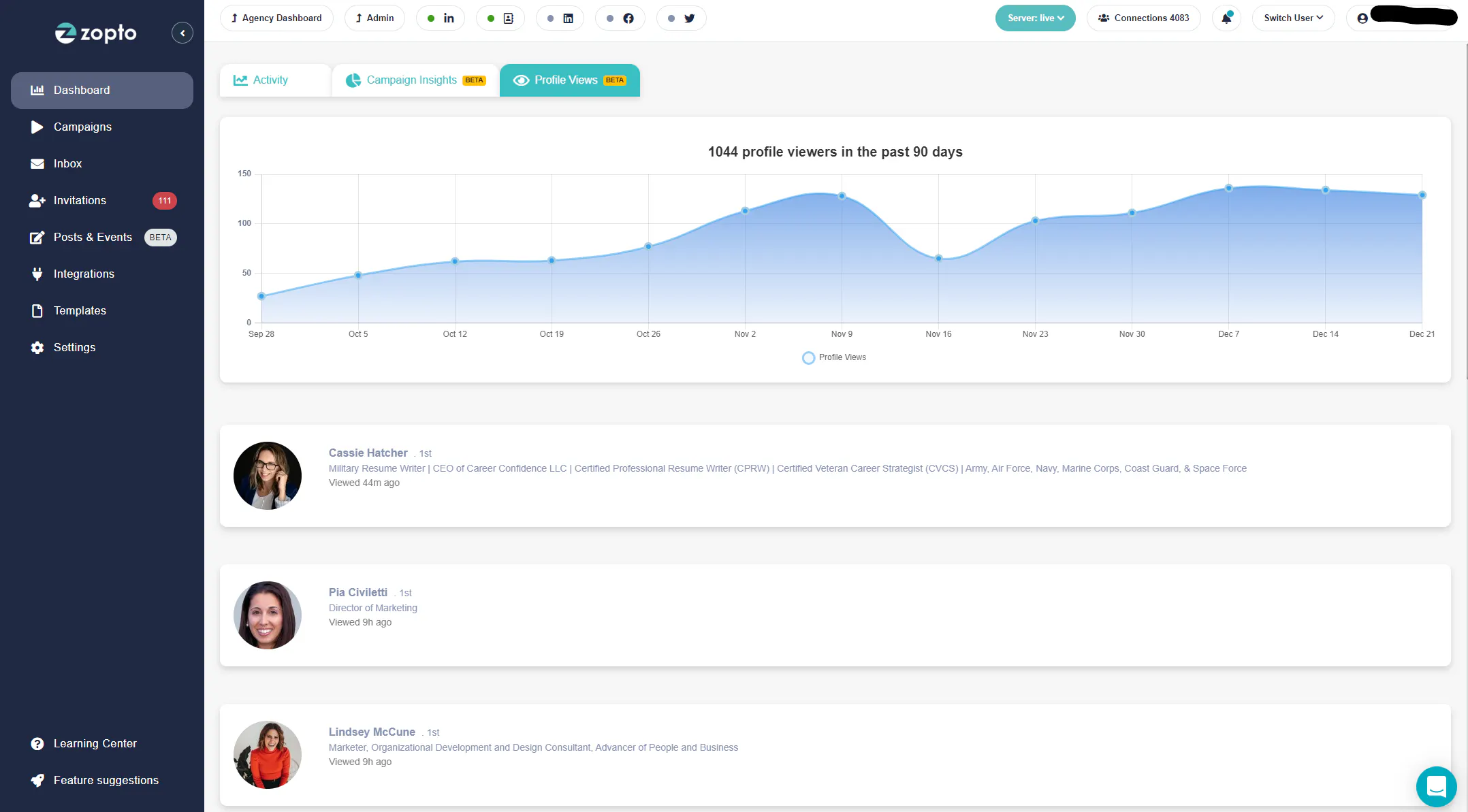Open Lindsey McCune's profile link
The width and height of the screenshot is (1468, 812).
(372, 732)
